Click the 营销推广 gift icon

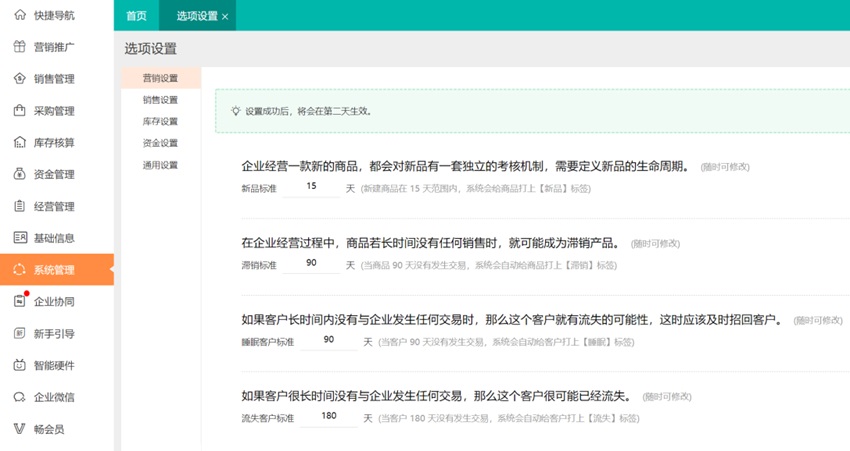(x=20, y=47)
